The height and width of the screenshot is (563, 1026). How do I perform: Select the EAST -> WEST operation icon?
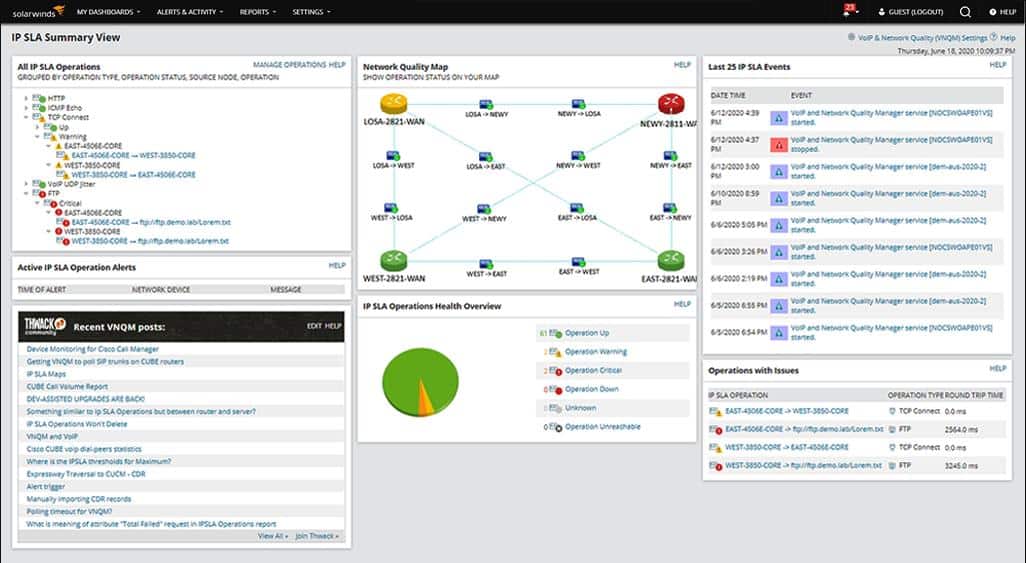tap(578, 262)
